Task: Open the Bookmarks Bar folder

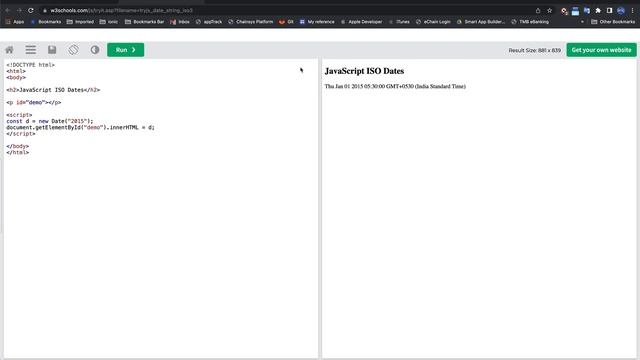Action: tap(144, 22)
